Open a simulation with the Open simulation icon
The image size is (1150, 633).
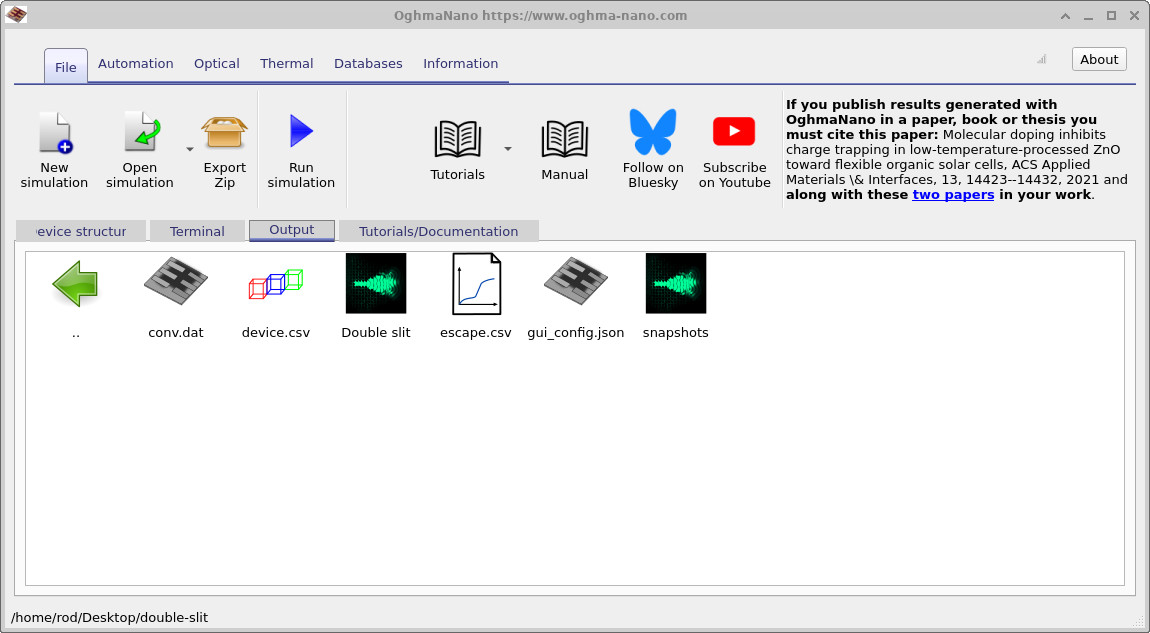coord(140,134)
